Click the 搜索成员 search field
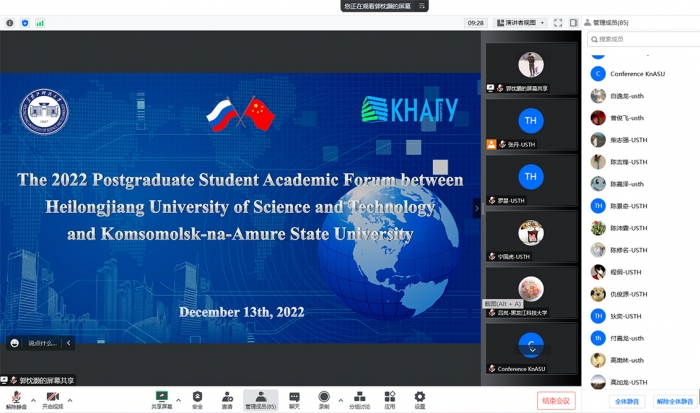Image resolution: width=700 pixels, height=413 pixels. pyautogui.click(x=640, y=39)
